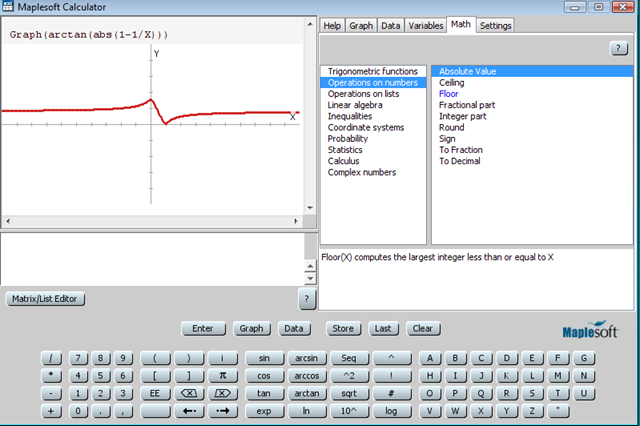Open the Help tab
Viewport: 640px width, 426px height.
pyautogui.click(x=332, y=26)
